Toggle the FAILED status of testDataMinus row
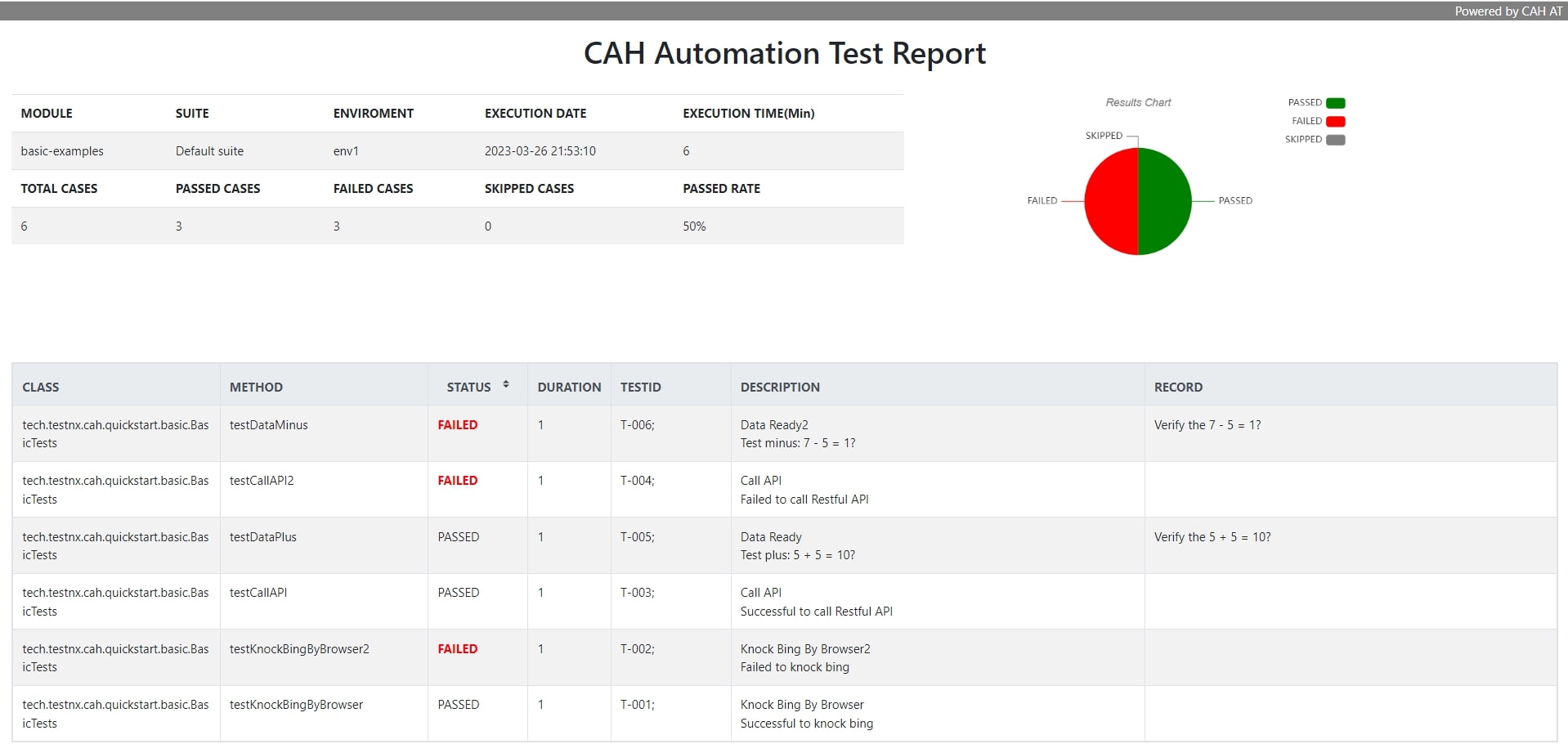 pos(457,425)
